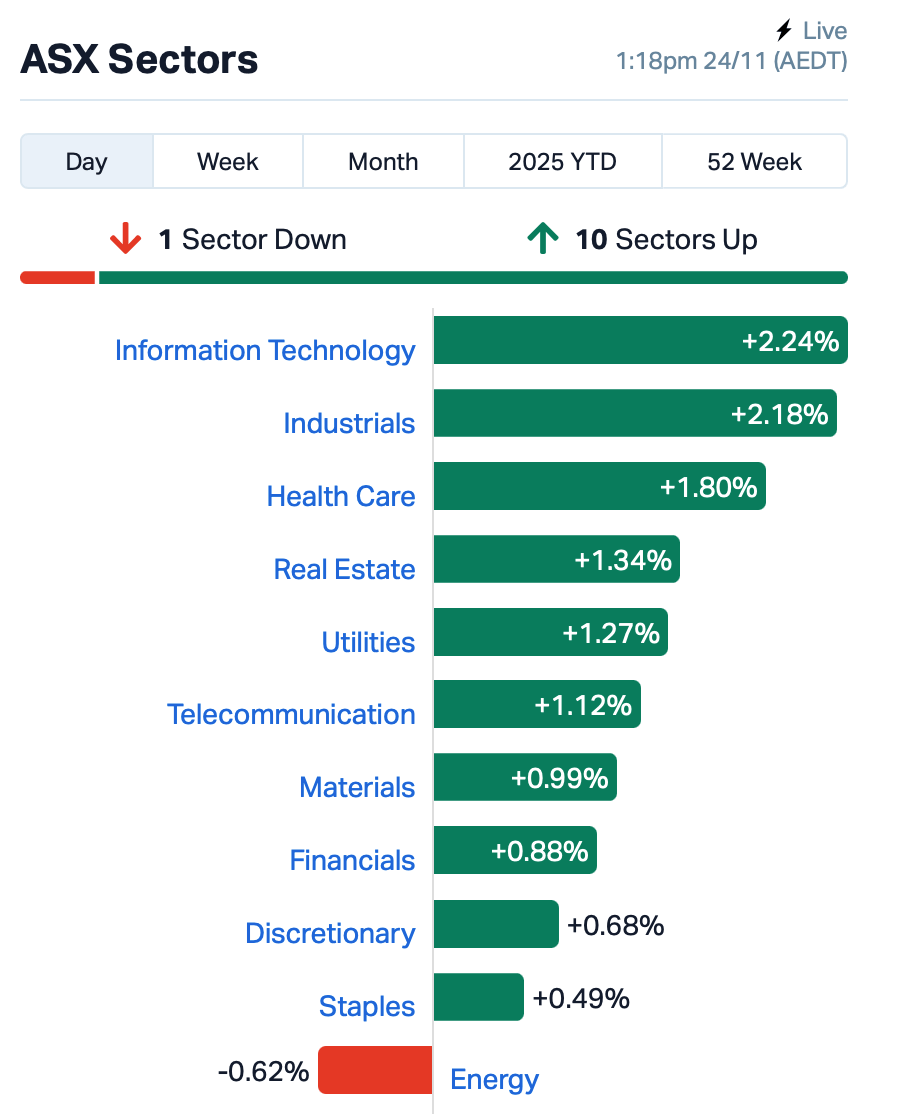The height and width of the screenshot is (1114, 918).
Task: Click the red sectors-down progress segment
Action: [57, 277]
